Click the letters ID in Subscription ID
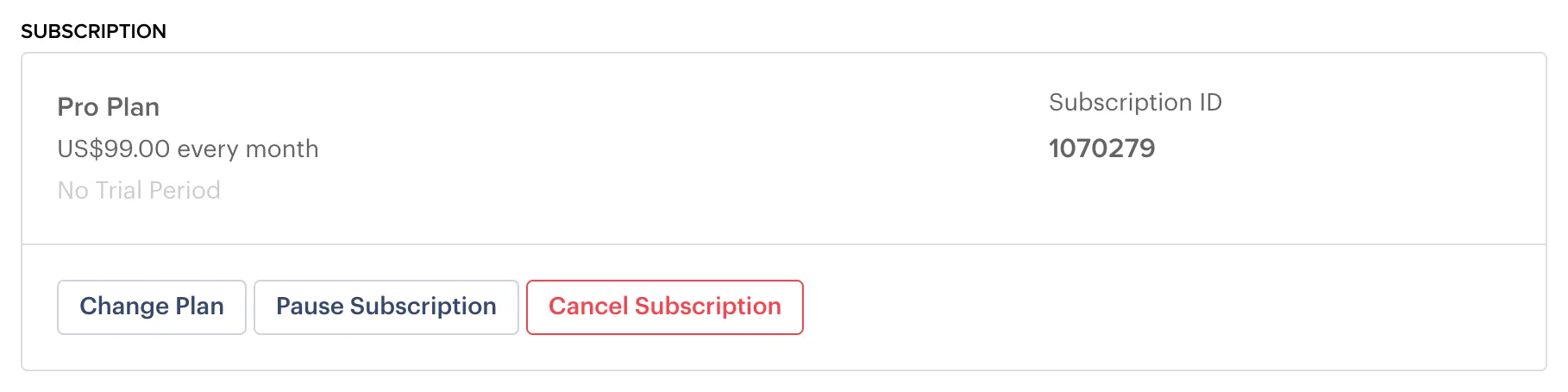Image resolution: width=1568 pixels, height=392 pixels. click(1210, 102)
